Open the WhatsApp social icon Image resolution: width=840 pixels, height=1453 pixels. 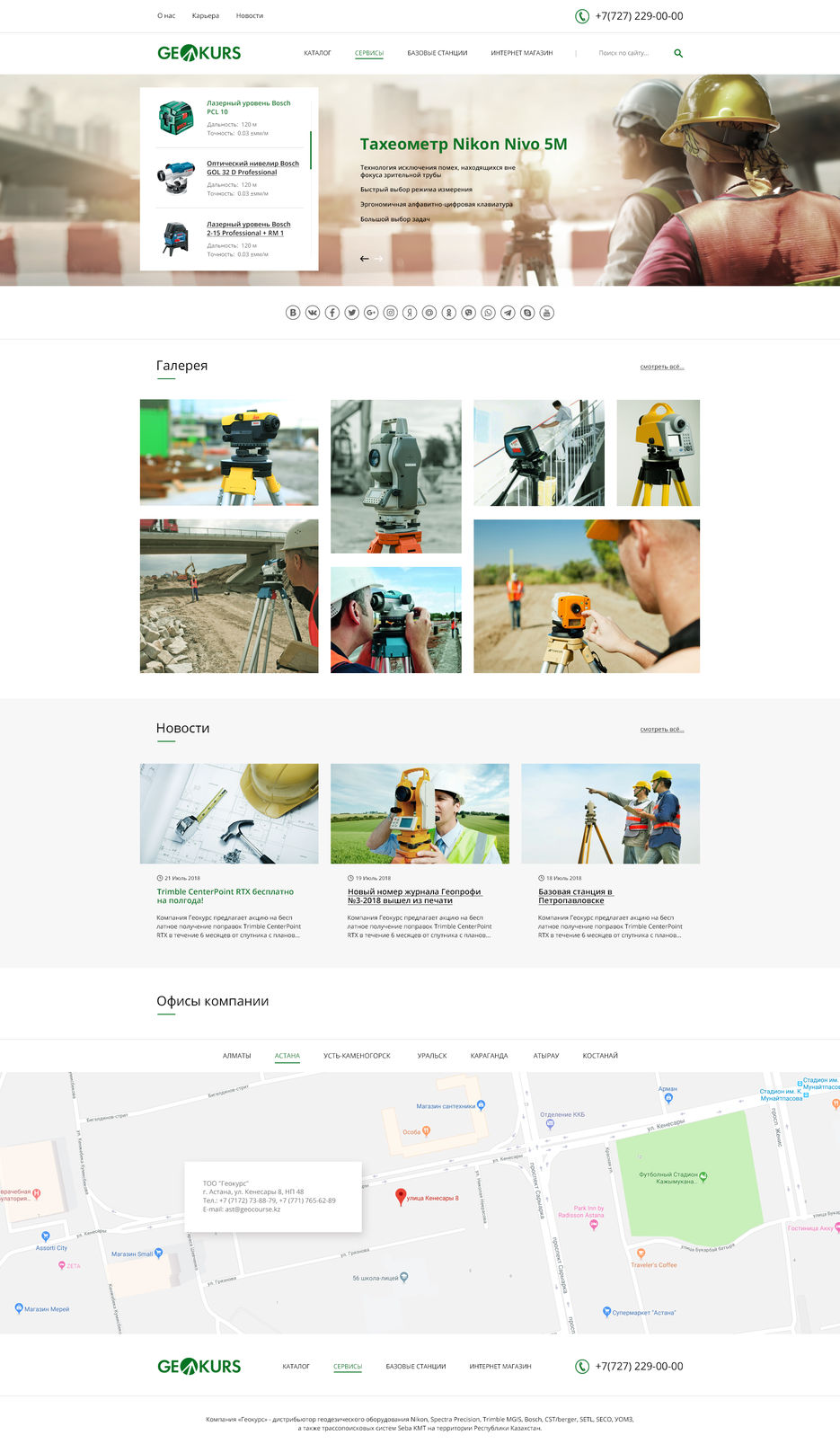(488, 313)
